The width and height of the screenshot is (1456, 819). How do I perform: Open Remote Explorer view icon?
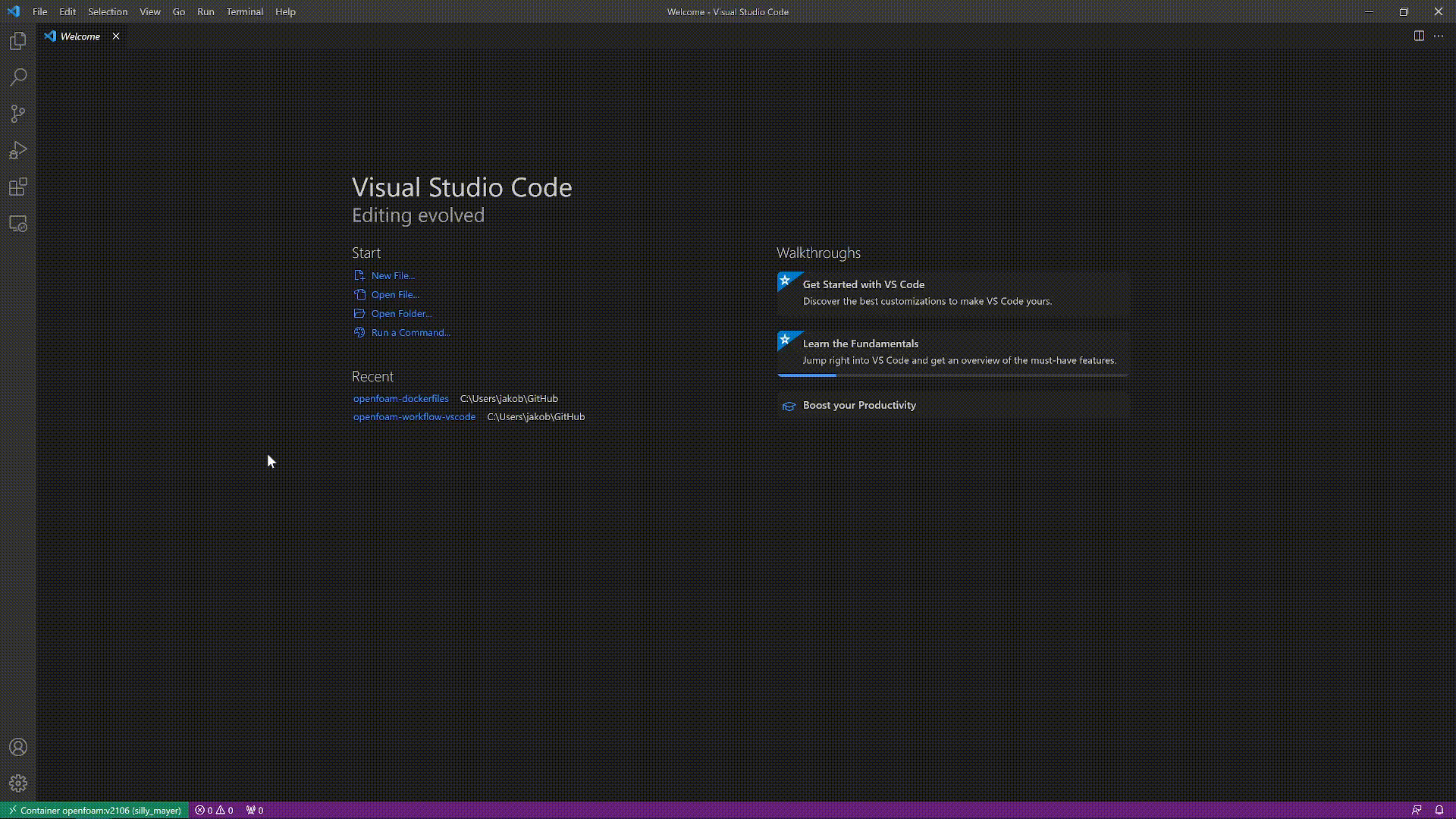tap(18, 224)
